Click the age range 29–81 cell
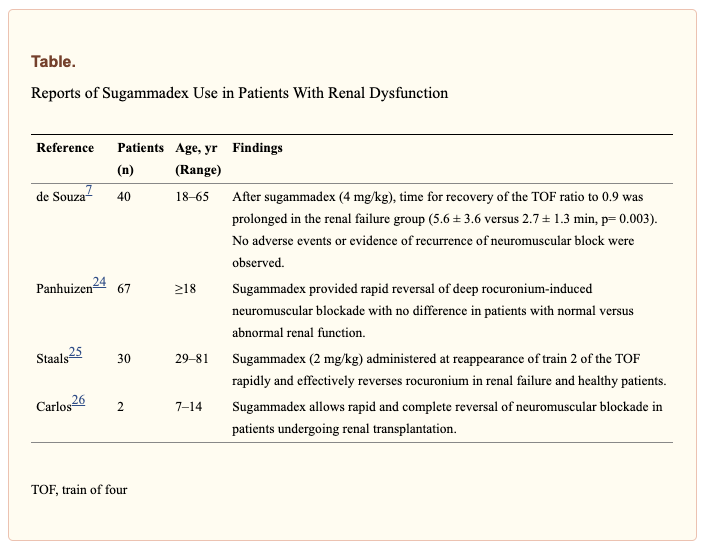 [x=191, y=358]
